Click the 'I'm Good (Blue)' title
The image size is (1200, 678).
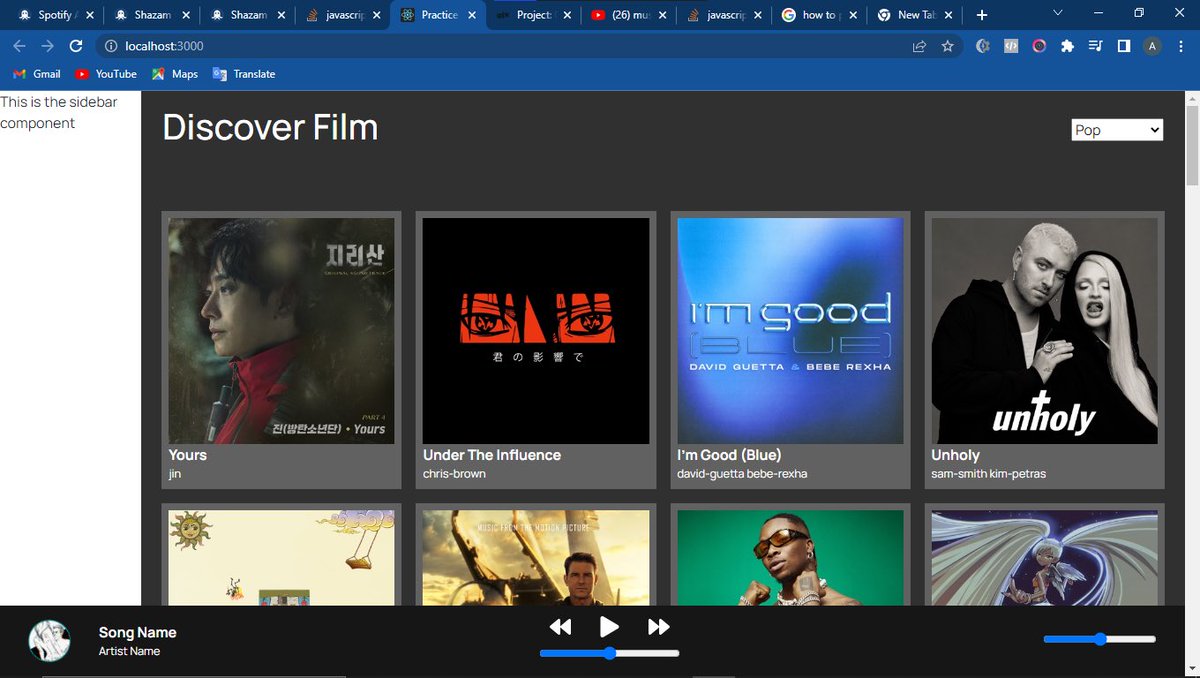pos(729,455)
